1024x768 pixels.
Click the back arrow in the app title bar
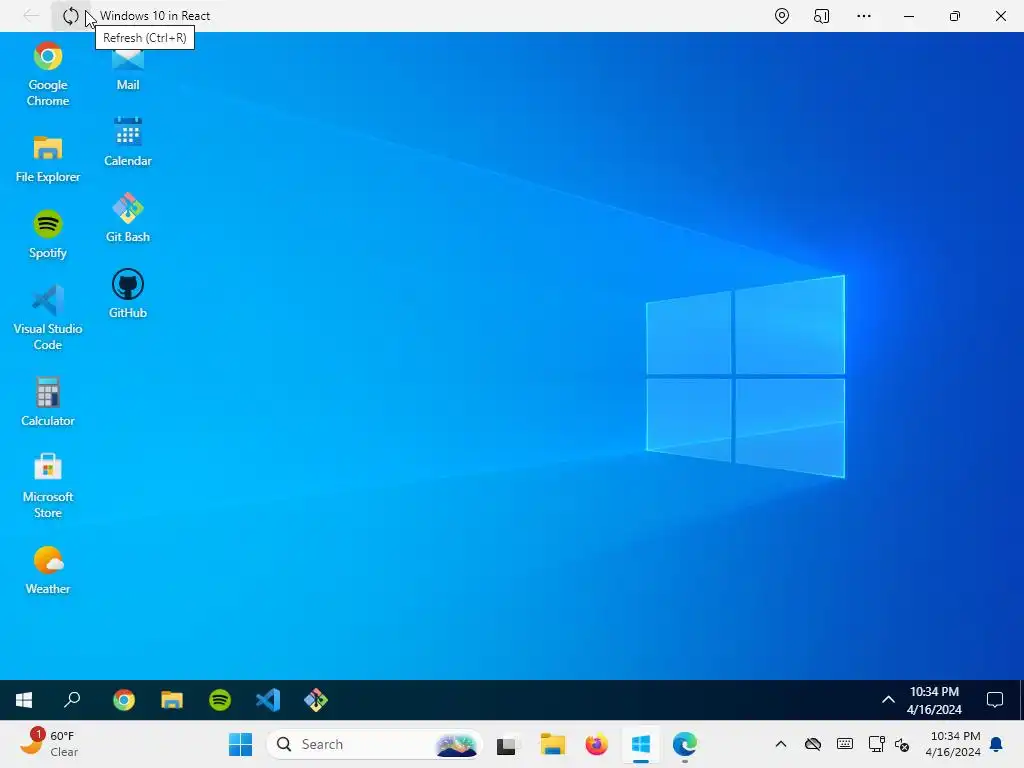point(30,16)
